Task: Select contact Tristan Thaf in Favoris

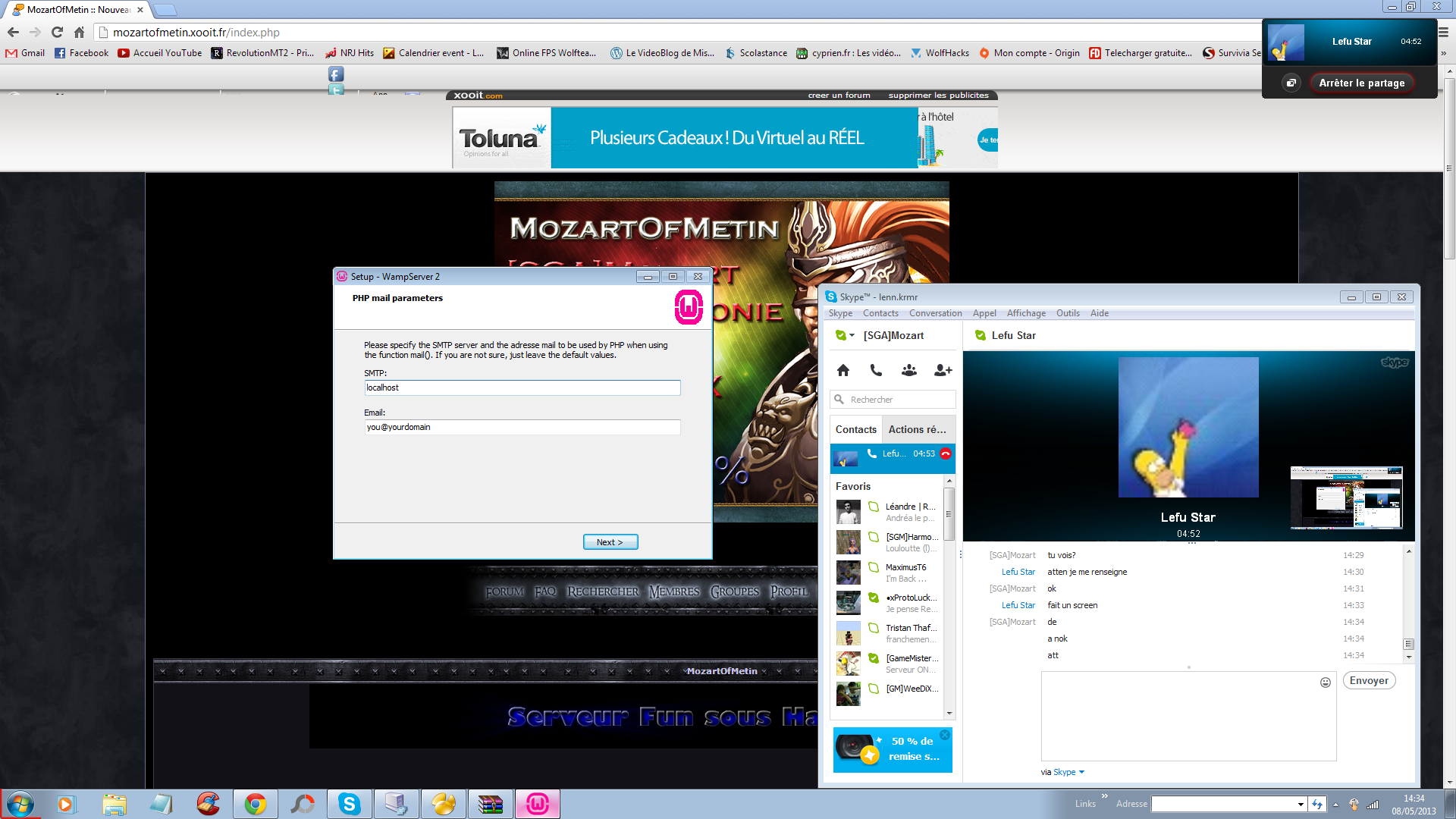Action: (889, 633)
